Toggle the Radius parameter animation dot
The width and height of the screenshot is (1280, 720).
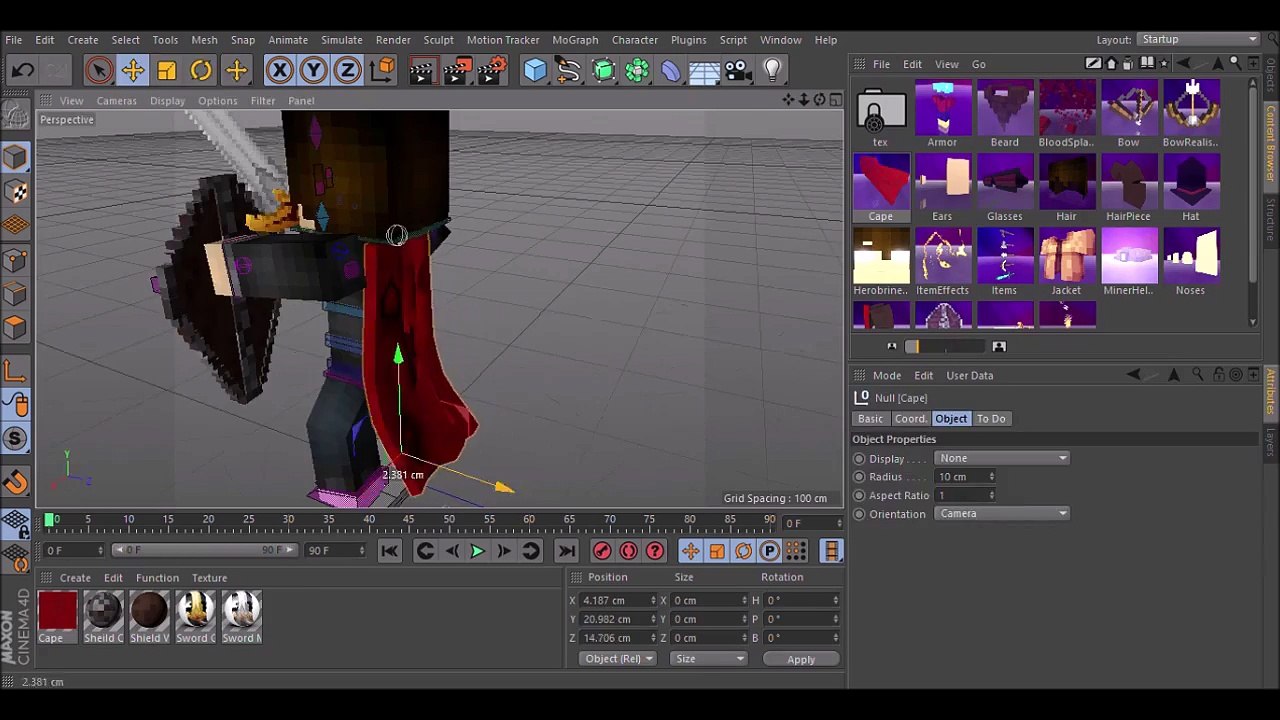coord(859,477)
